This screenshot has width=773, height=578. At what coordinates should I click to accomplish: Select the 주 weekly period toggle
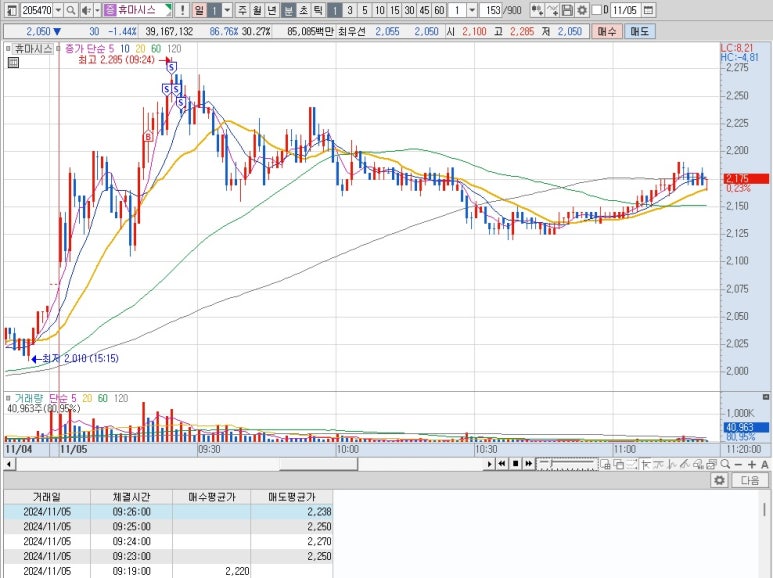click(x=242, y=10)
